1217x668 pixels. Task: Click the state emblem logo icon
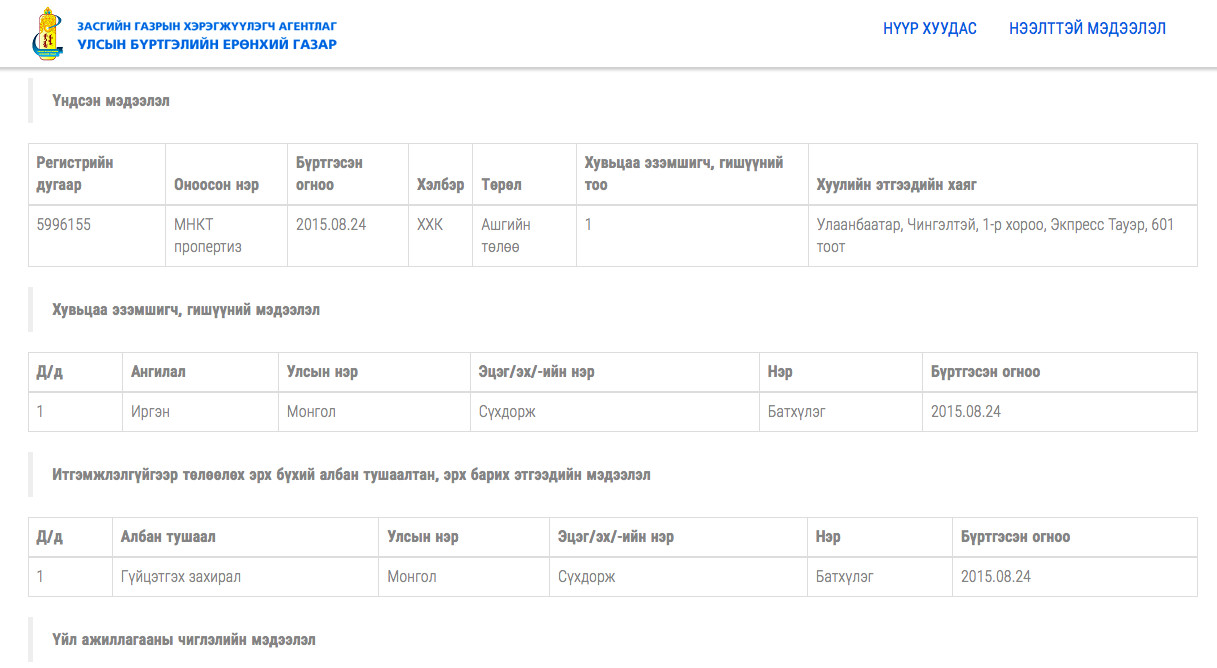click(49, 32)
